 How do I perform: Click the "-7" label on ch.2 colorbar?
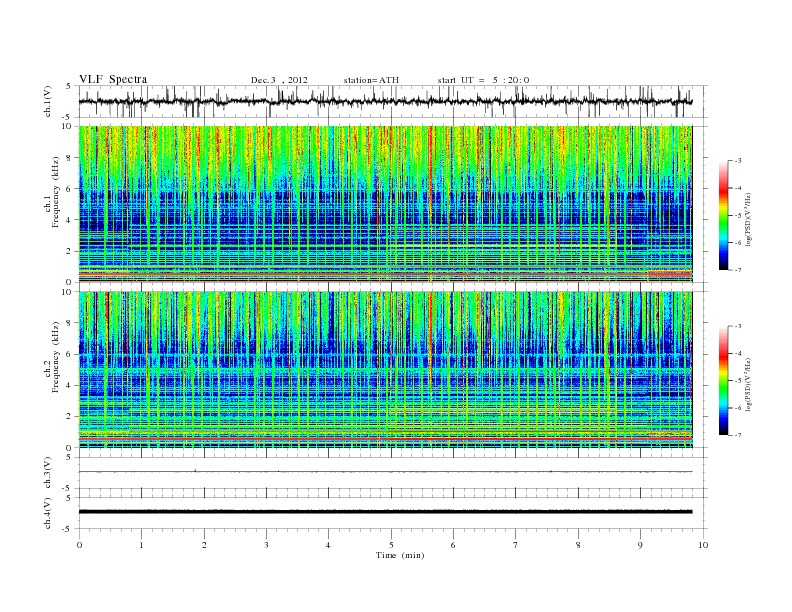point(738,435)
